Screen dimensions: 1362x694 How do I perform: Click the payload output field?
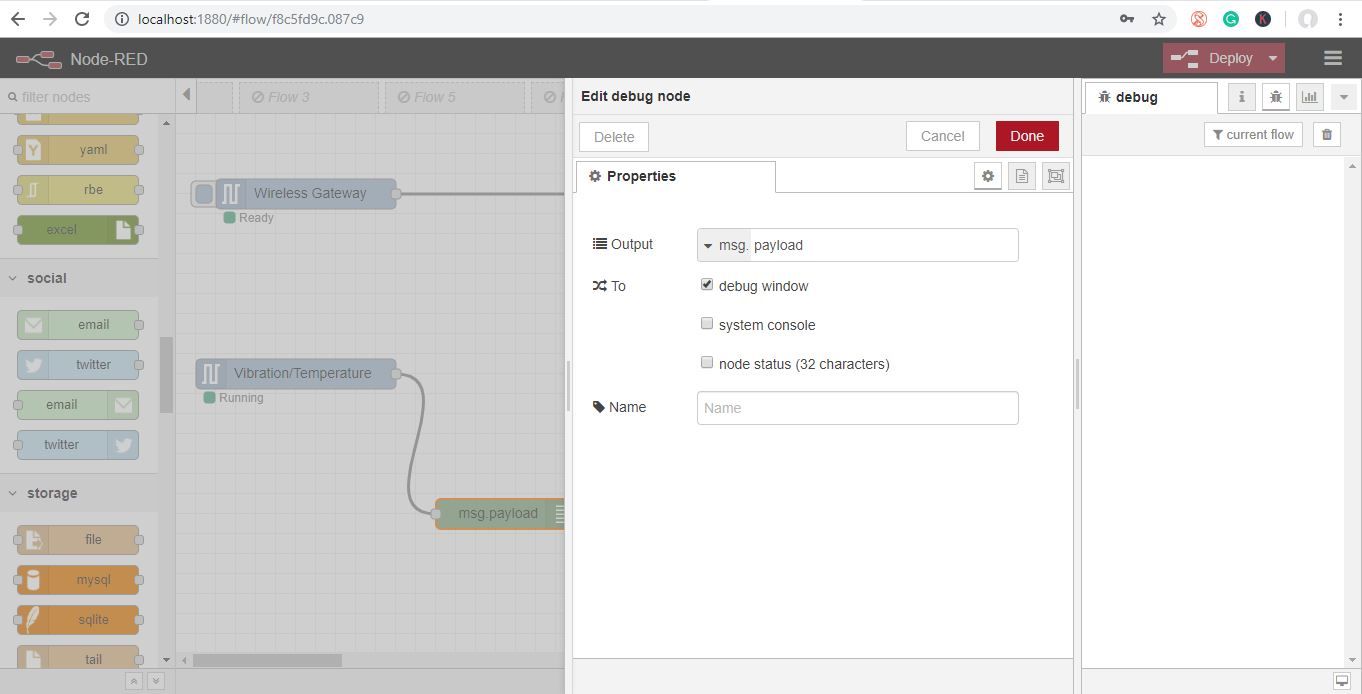pyautogui.click(x=884, y=245)
